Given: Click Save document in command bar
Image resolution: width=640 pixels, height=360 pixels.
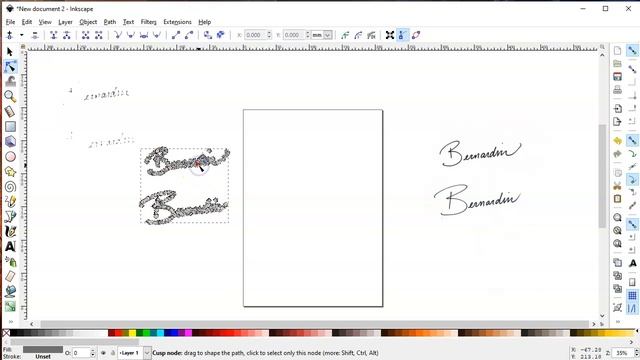Looking at the screenshot, I should (x=618, y=76).
